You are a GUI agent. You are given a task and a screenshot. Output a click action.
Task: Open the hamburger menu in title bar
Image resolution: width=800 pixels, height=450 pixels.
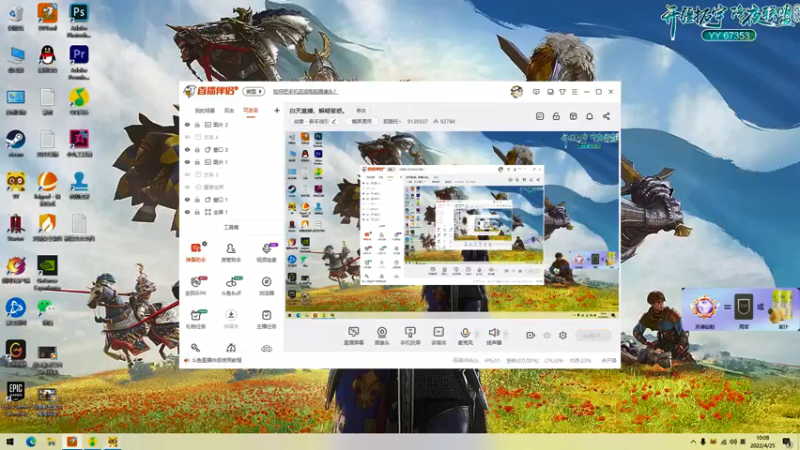[574, 92]
